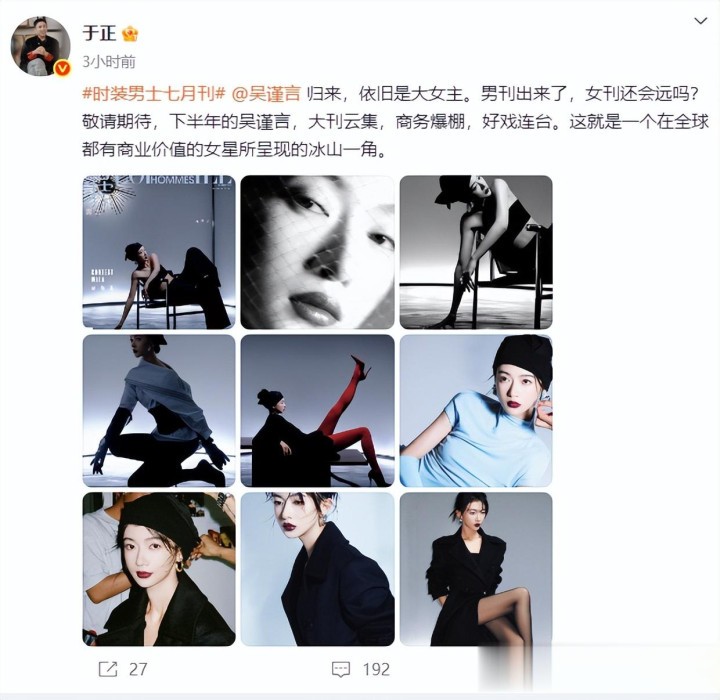Open the kneeling white shirt photo
720x700 pixels.
coord(159,411)
